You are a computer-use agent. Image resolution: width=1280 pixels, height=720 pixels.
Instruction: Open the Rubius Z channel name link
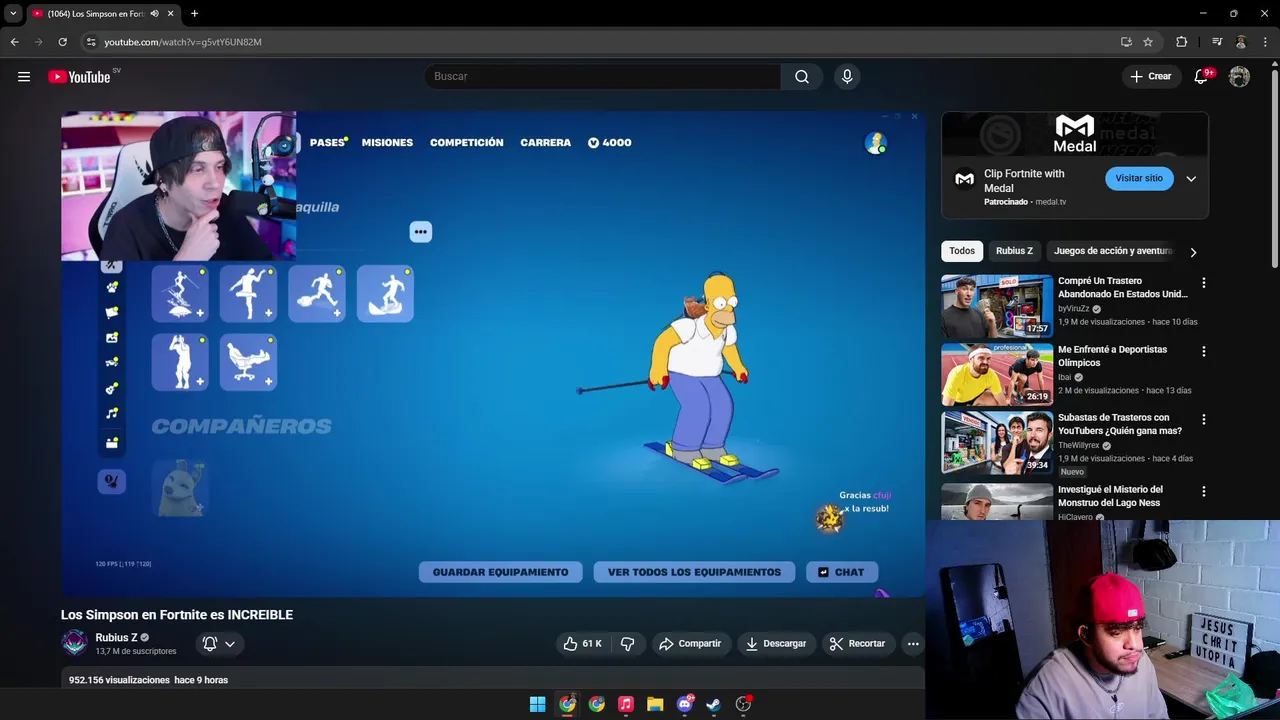point(116,638)
